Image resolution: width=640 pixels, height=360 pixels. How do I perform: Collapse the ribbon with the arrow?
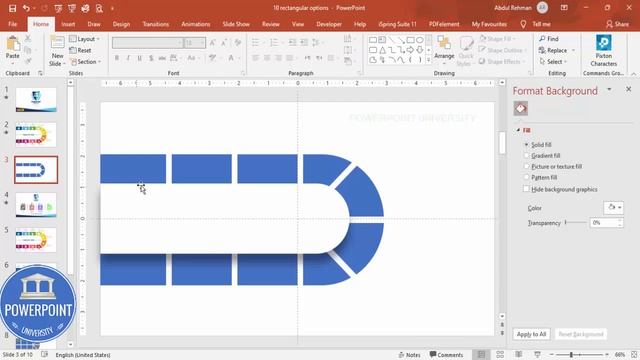pos(634,74)
